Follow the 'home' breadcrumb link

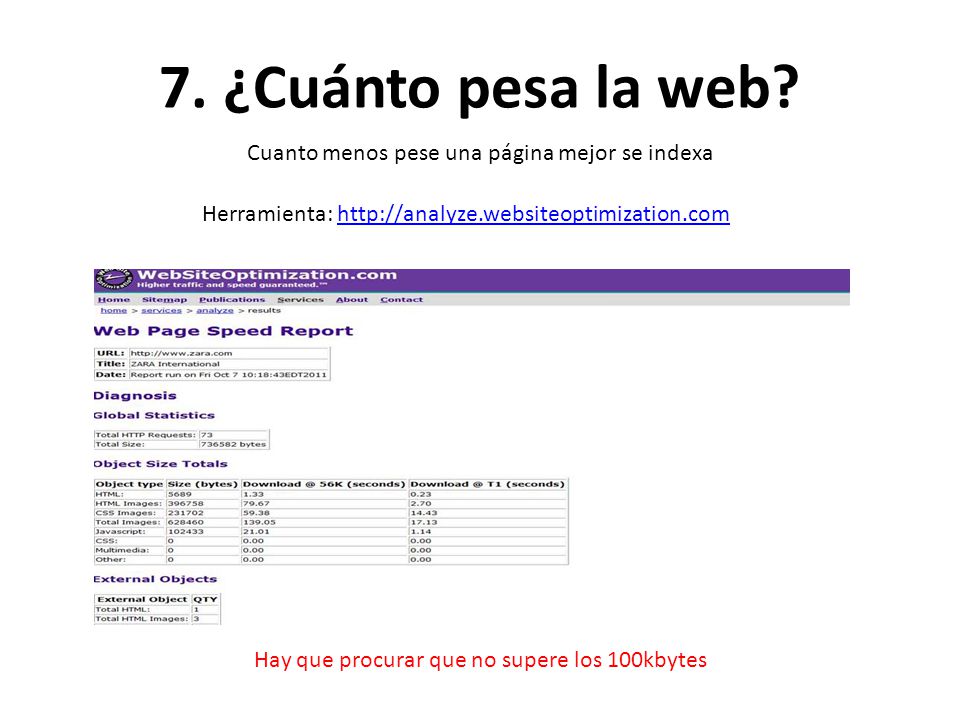tap(114, 310)
